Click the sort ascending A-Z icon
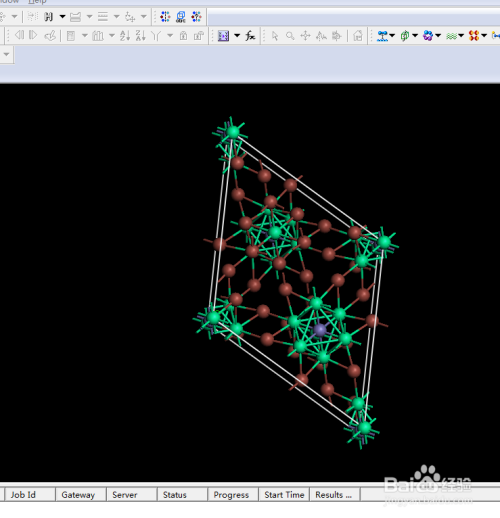The height and width of the screenshot is (518, 500). [x=125, y=36]
